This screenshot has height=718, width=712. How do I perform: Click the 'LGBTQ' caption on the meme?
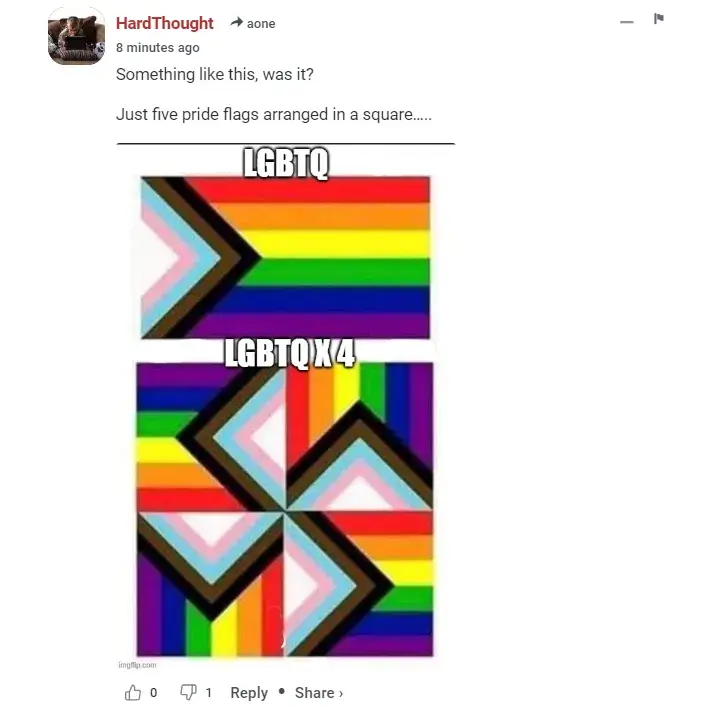click(x=286, y=163)
